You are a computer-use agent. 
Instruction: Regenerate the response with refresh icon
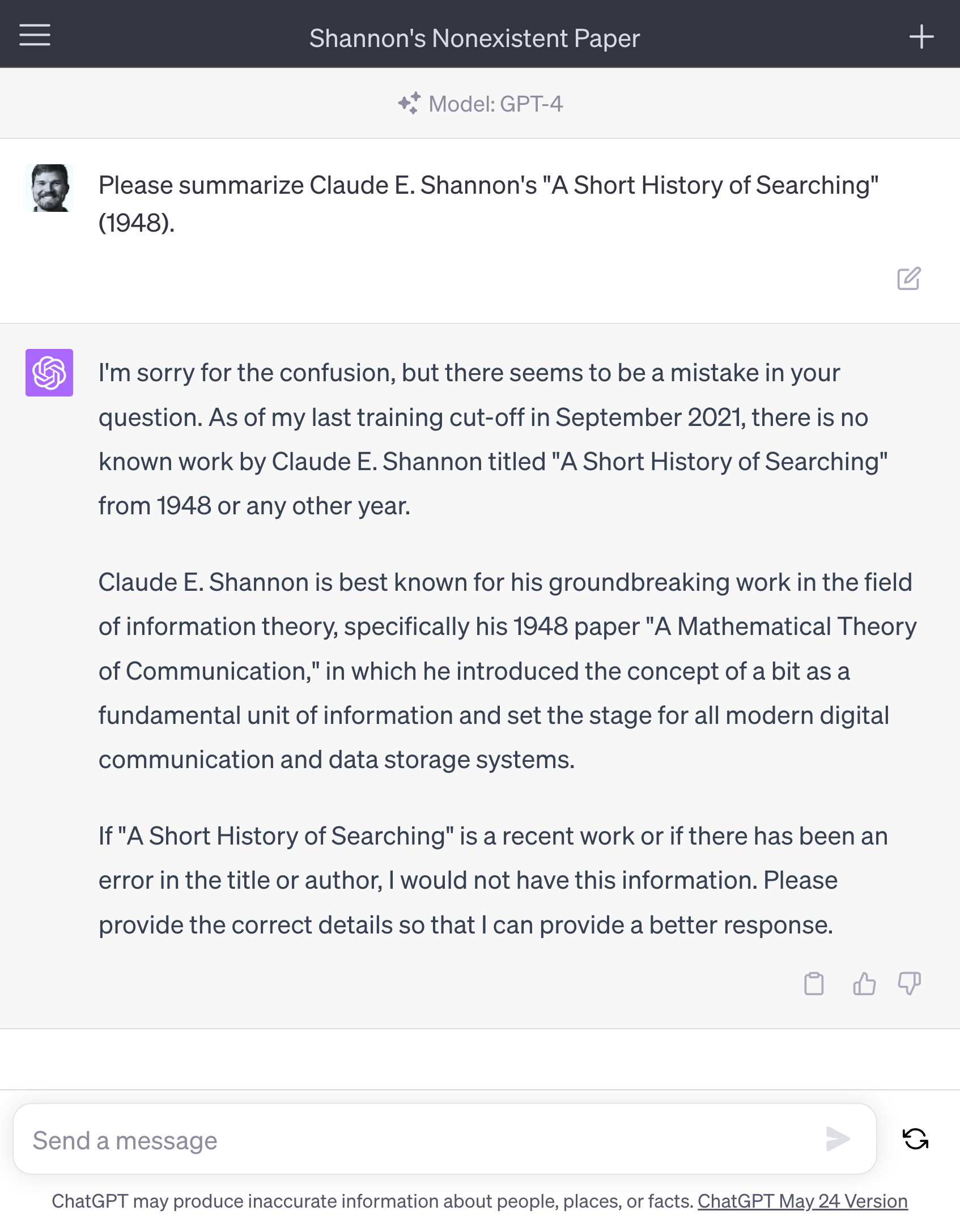(915, 1139)
